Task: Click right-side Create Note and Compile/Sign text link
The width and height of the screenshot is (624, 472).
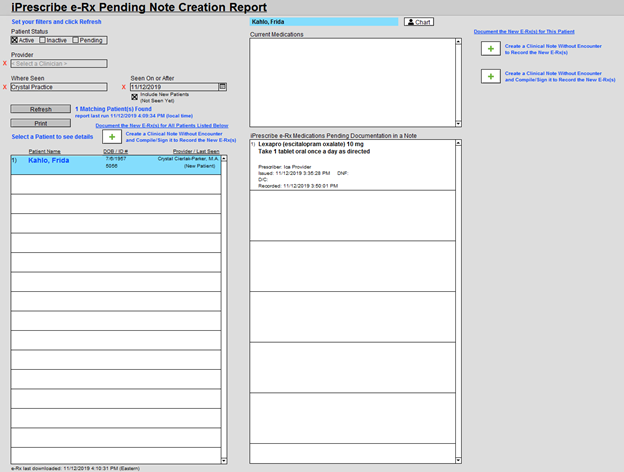Action: pos(560,76)
